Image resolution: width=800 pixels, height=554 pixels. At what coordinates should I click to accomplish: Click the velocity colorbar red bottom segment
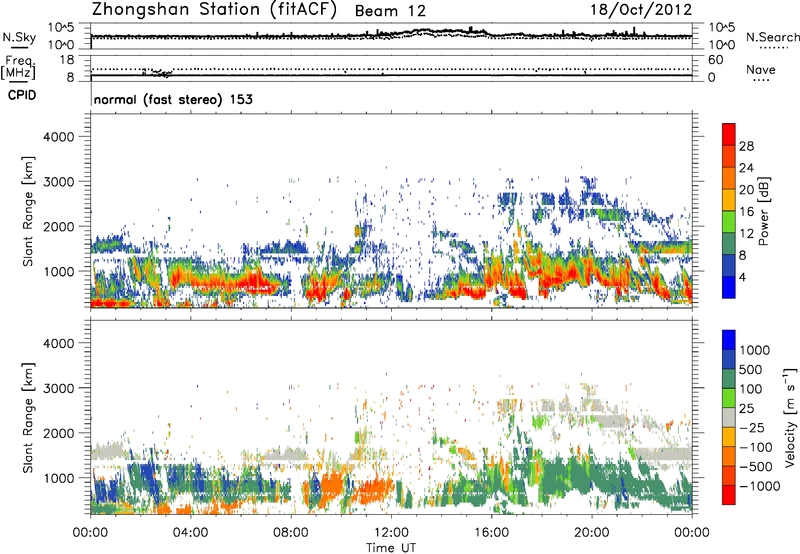[x=729, y=495]
